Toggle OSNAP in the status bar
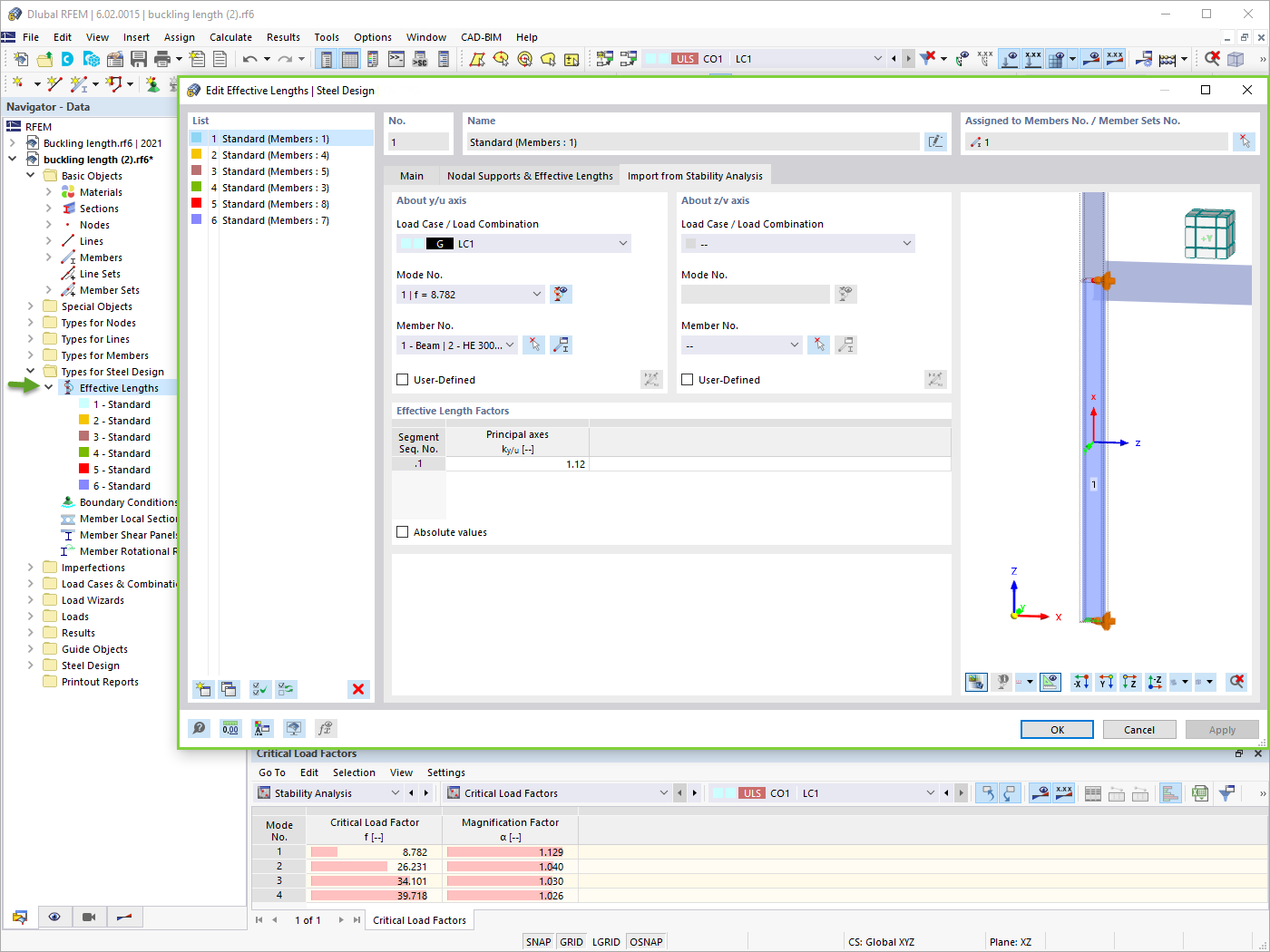Screen dimensions: 1270x952 [x=646, y=942]
